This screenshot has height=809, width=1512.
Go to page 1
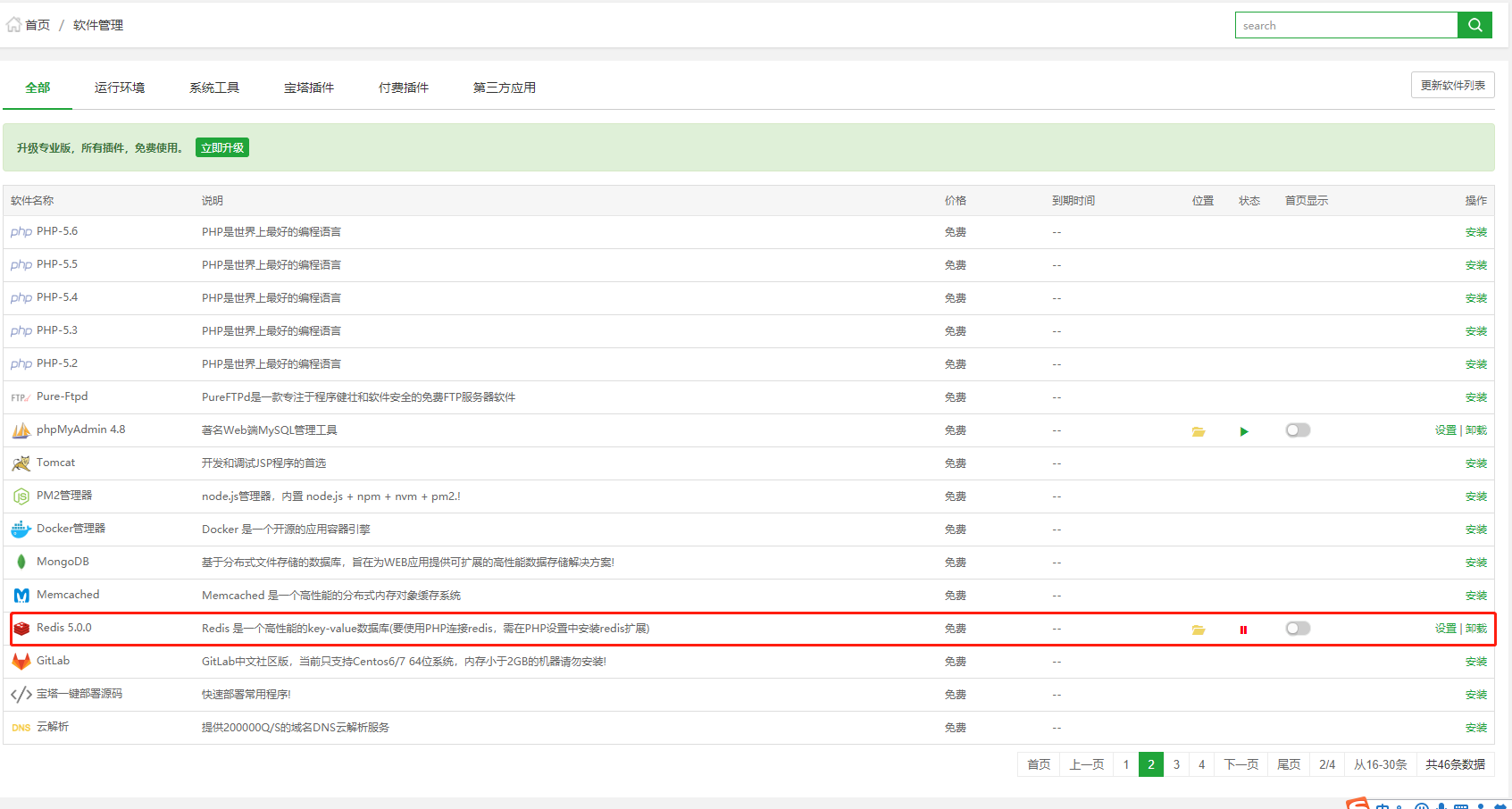pyautogui.click(x=1126, y=764)
